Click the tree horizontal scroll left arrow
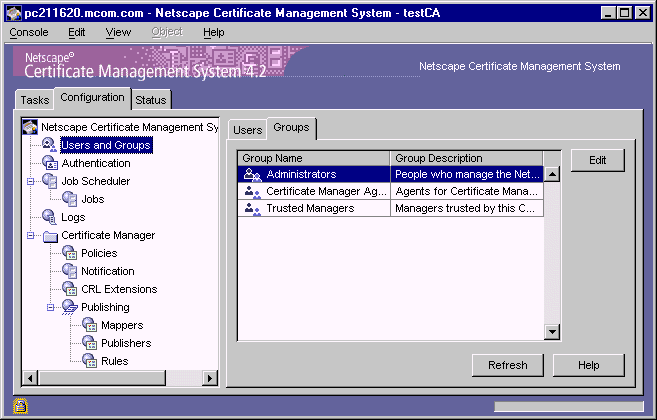Screen dimensions: 657x420 coord(30,378)
